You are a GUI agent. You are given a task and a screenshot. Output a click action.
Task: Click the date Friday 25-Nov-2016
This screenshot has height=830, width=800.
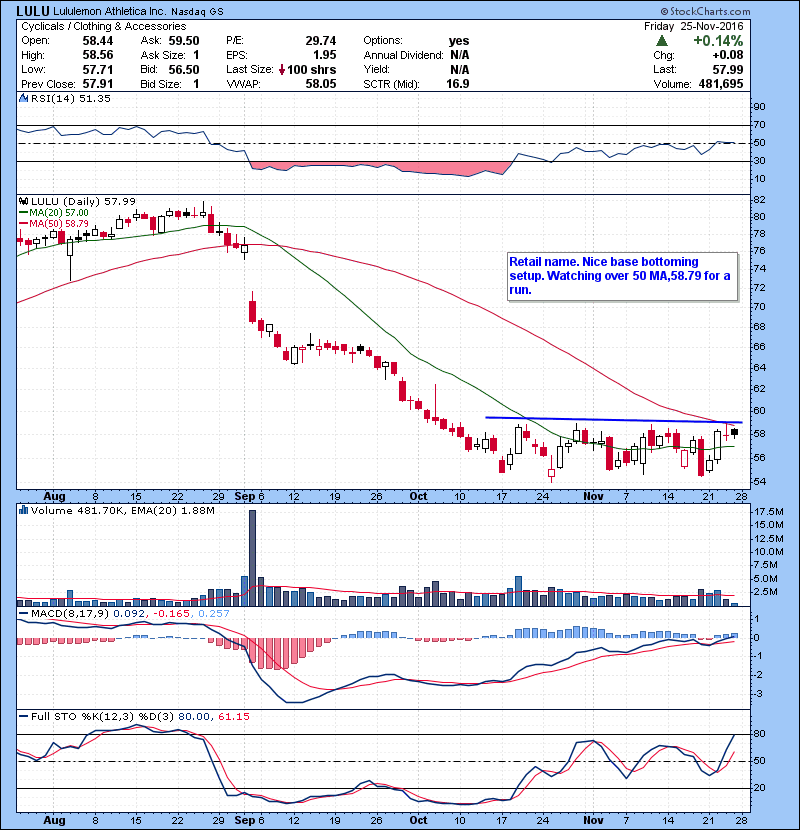pos(694,26)
